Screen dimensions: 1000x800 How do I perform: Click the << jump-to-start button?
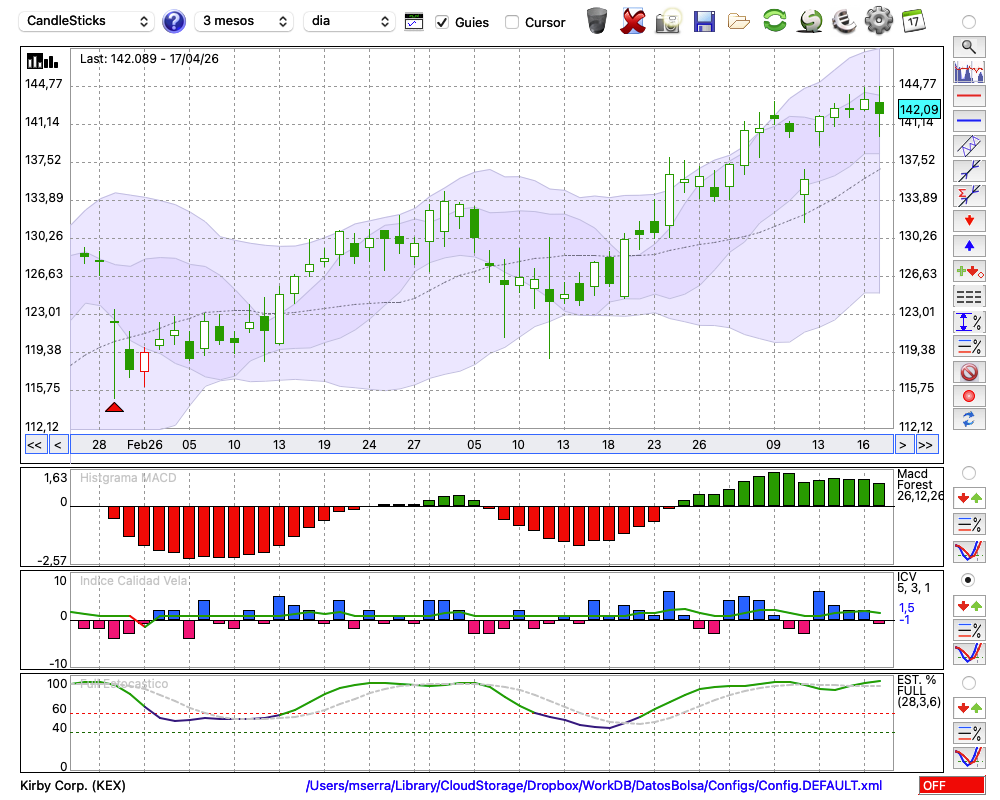(34, 445)
